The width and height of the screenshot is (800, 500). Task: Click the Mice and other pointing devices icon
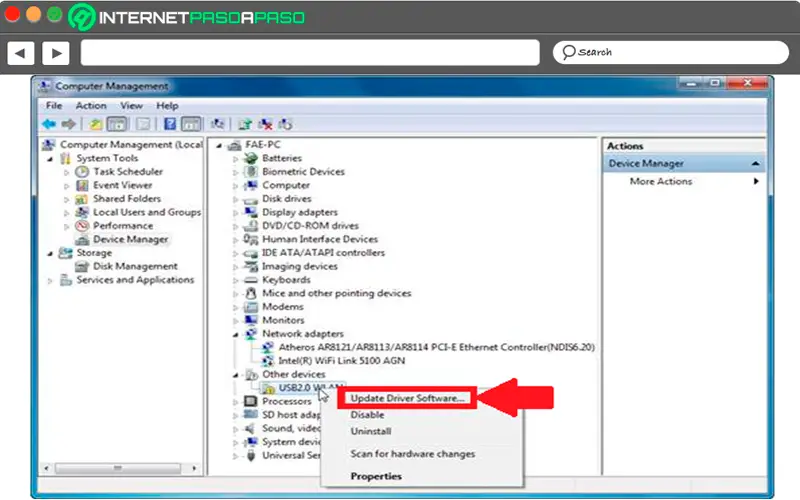(x=251, y=293)
